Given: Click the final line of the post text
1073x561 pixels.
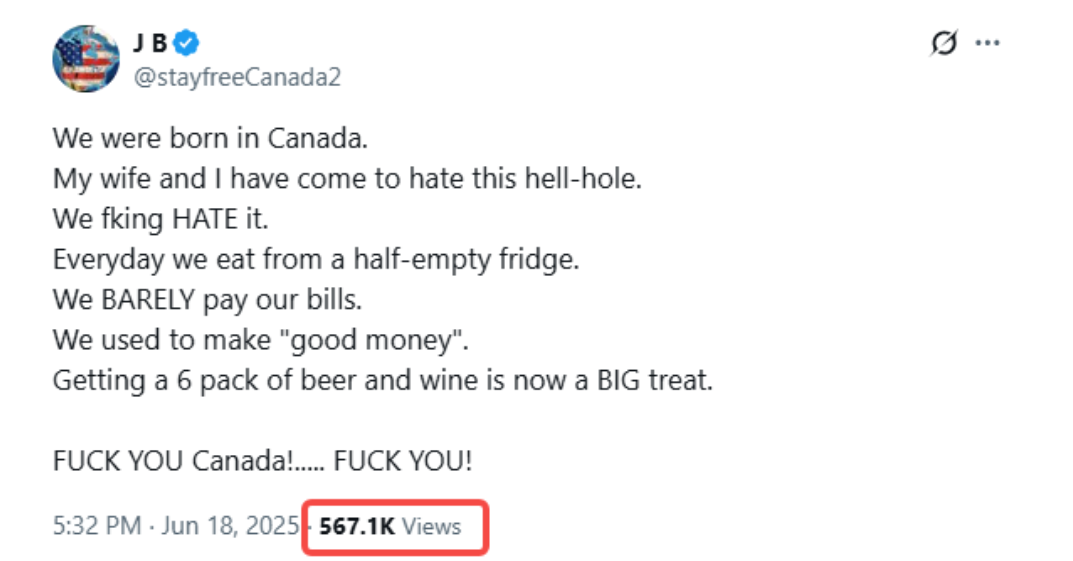Looking at the screenshot, I should pos(262,462).
